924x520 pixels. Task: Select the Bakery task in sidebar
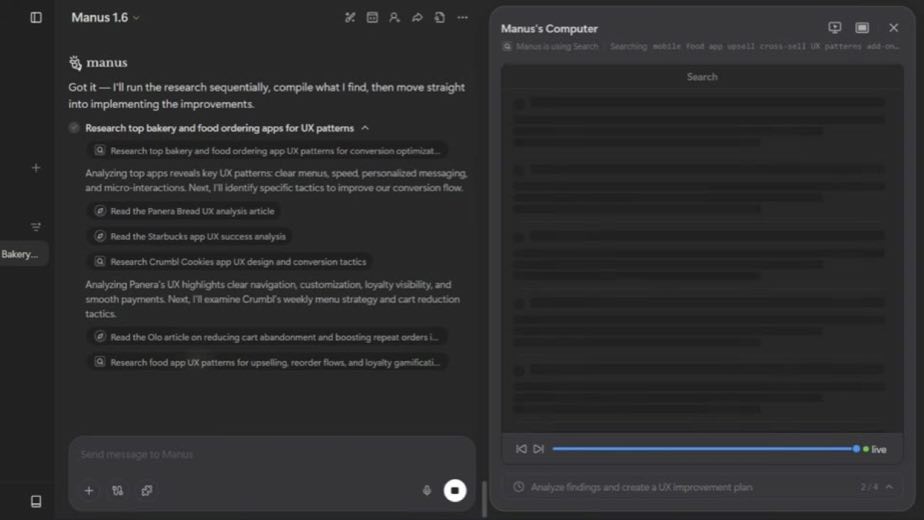click(24, 254)
